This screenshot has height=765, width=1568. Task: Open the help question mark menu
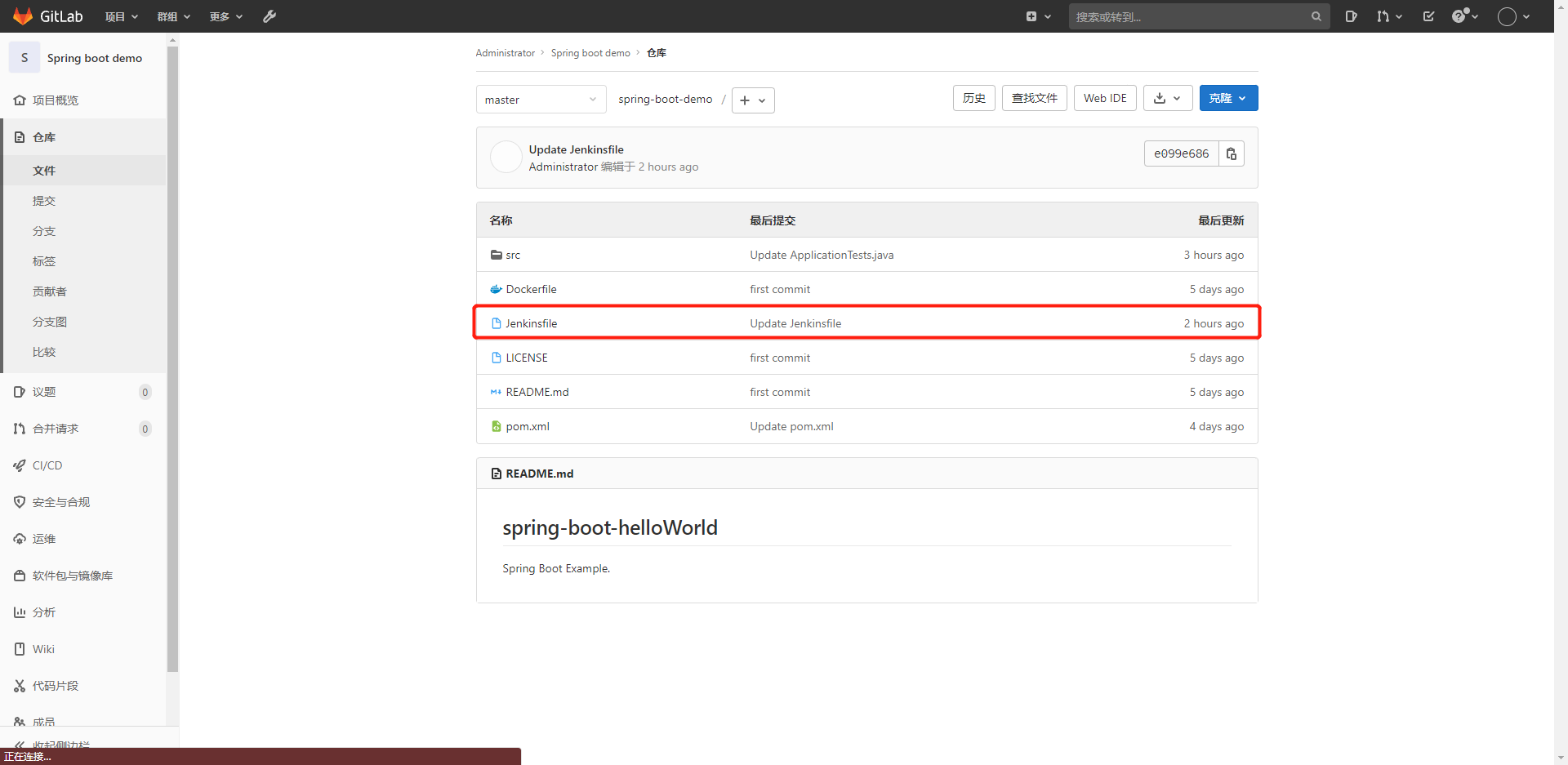pos(1465,16)
